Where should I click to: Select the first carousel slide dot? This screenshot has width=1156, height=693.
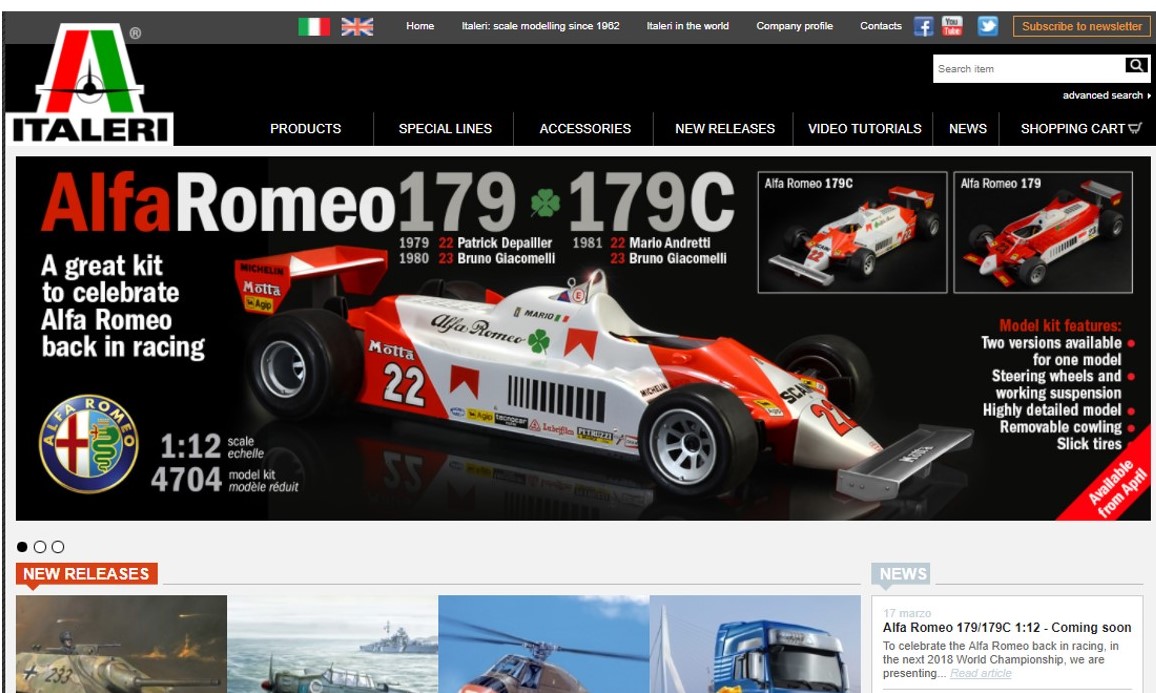[x=23, y=547]
